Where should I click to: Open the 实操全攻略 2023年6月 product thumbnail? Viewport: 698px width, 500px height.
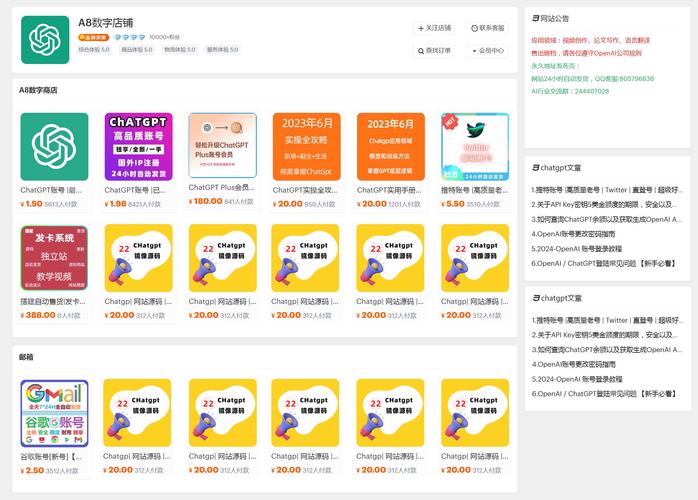(306, 146)
